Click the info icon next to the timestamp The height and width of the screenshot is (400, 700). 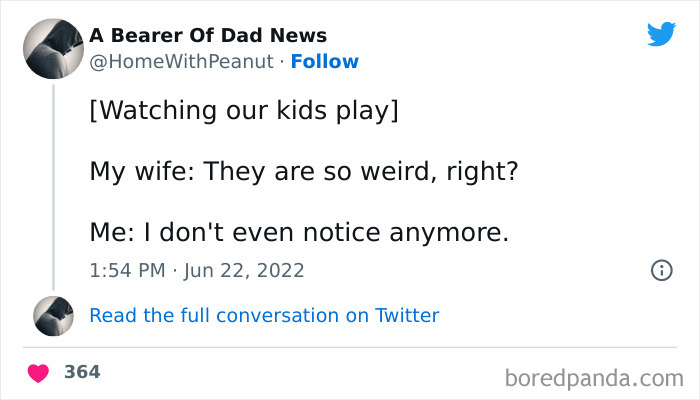pyautogui.click(x=661, y=270)
